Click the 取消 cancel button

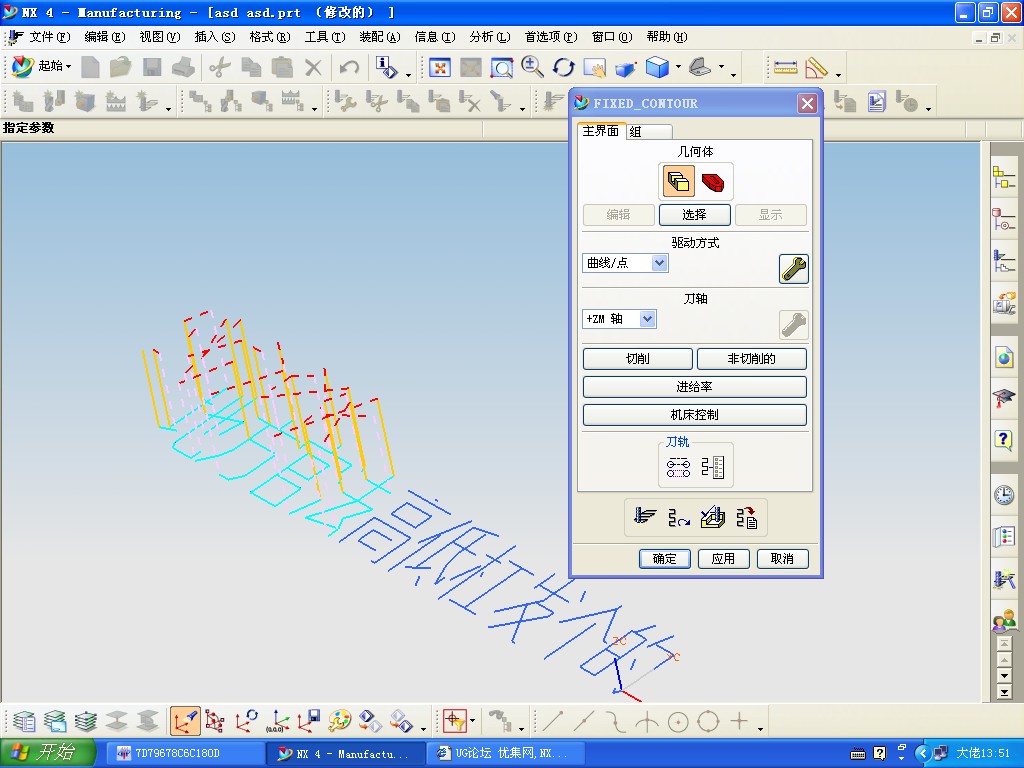tap(782, 558)
